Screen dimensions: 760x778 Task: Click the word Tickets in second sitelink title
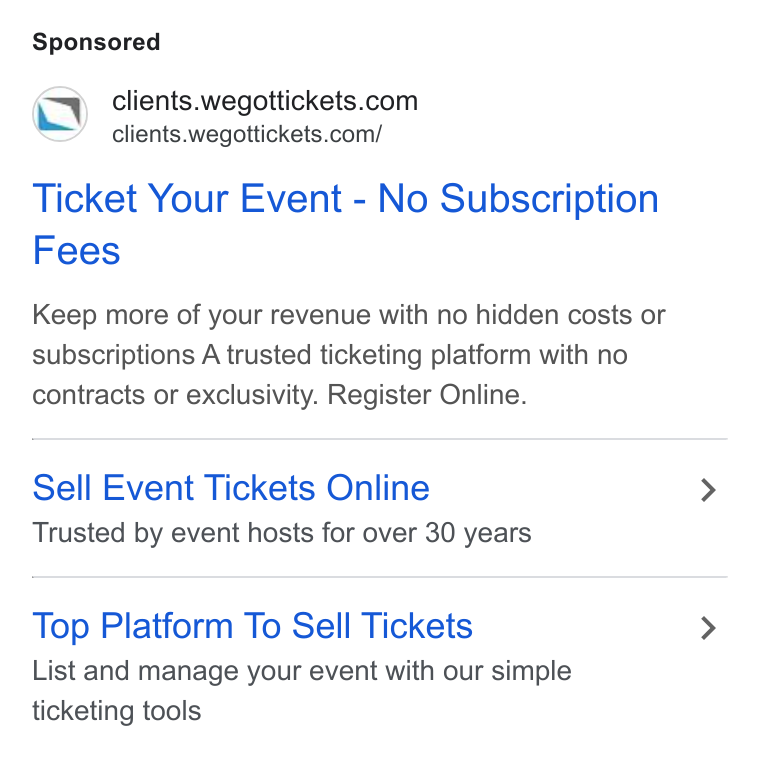(416, 626)
